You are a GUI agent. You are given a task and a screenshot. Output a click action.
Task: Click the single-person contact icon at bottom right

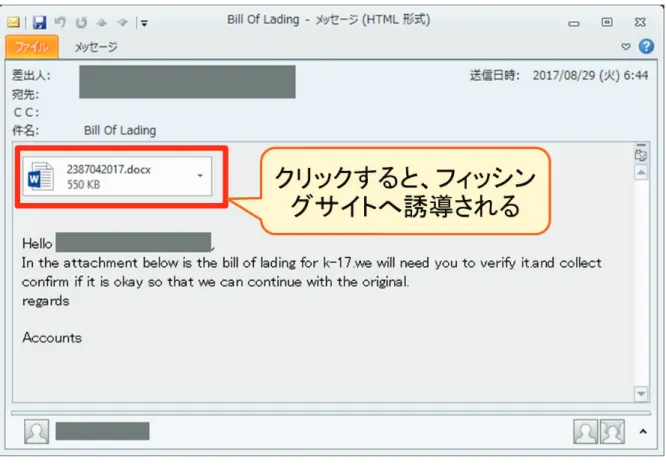coord(585,432)
